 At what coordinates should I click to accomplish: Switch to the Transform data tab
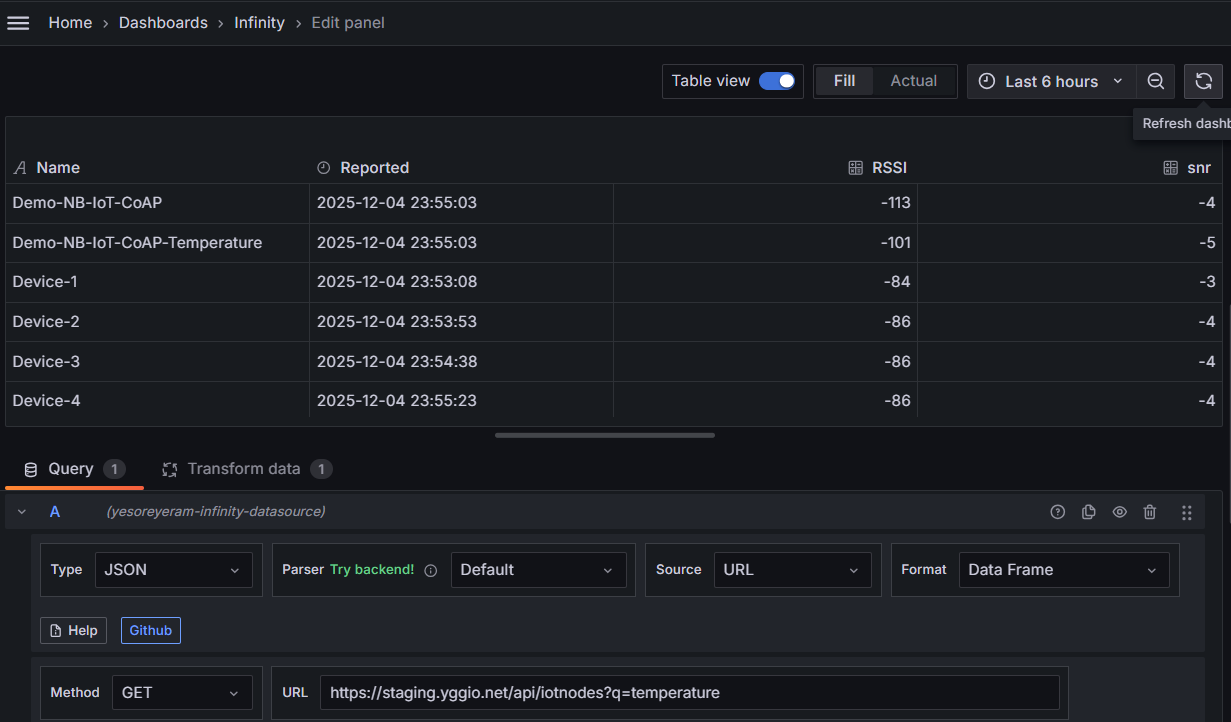245,469
